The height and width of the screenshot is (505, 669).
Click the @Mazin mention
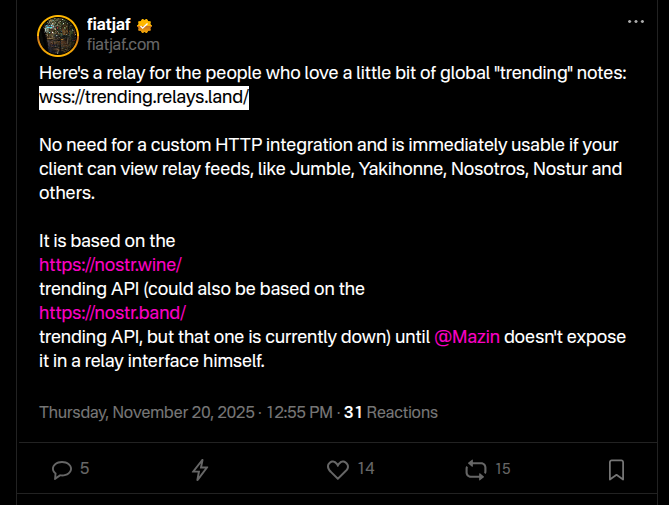coord(466,337)
